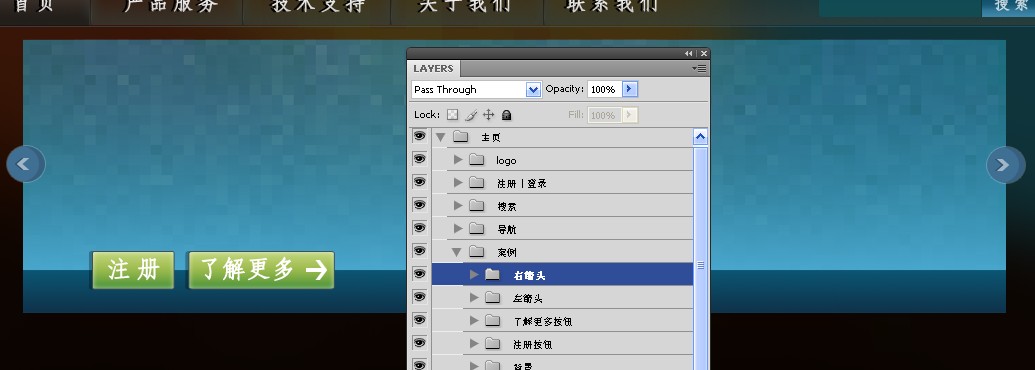Viewport: 1035px width, 370px height.
Task: Close the Layers panel
Action: [x=704, y=53]
